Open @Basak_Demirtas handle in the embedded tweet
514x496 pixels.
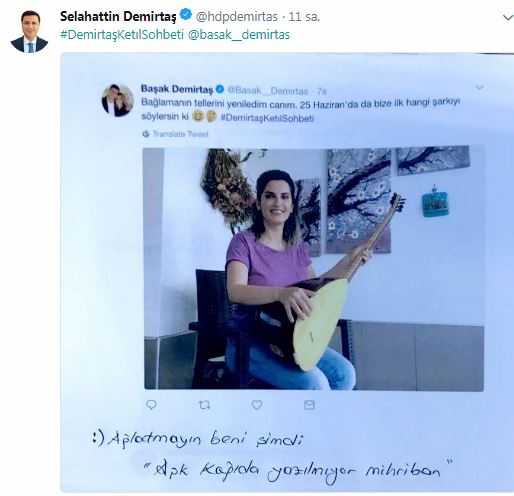click(x=268, y=91)
